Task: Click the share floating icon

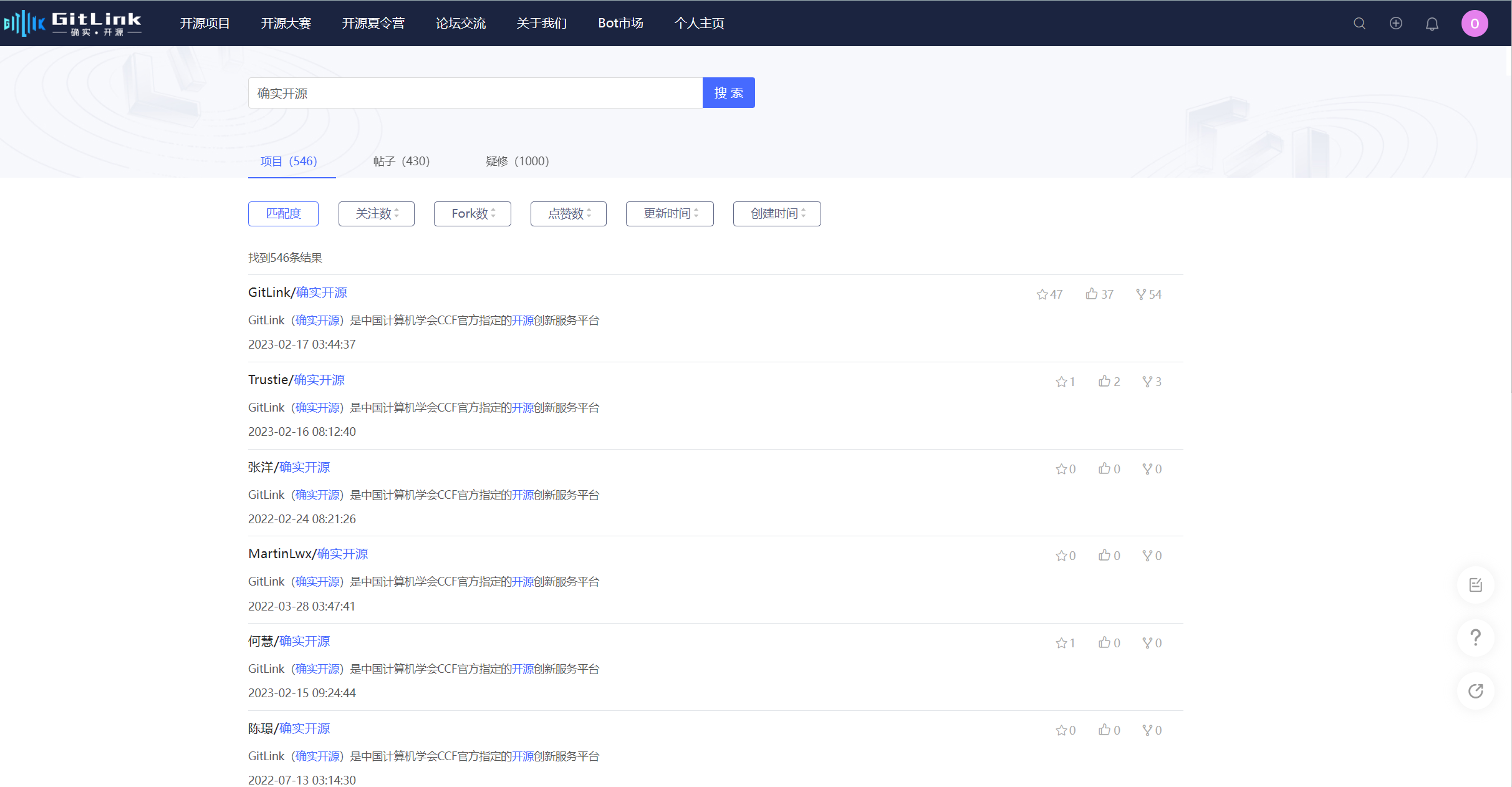Action: (x=1475, y=691)
